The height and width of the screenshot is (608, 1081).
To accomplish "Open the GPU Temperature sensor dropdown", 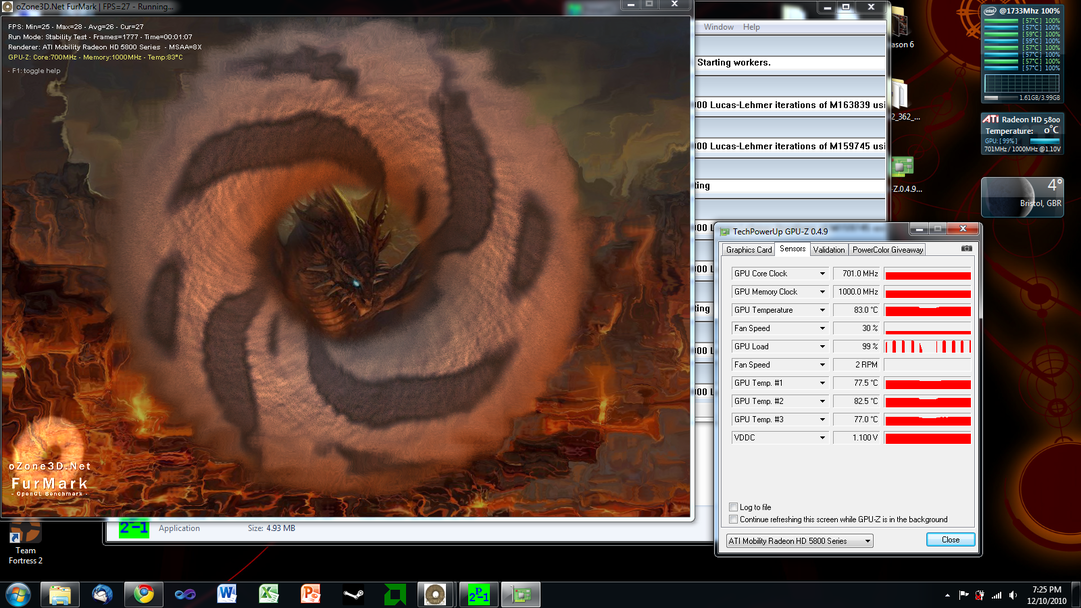I will (822, 310).
